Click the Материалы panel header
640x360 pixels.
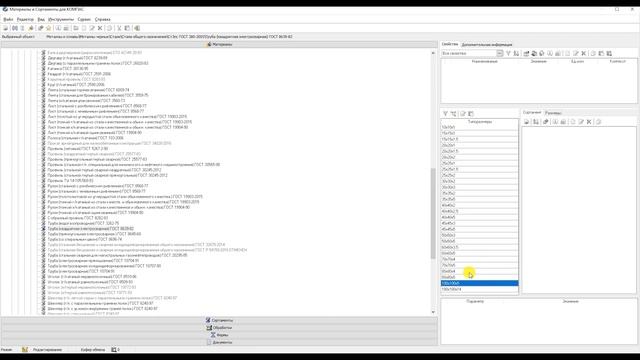[219, 44]
